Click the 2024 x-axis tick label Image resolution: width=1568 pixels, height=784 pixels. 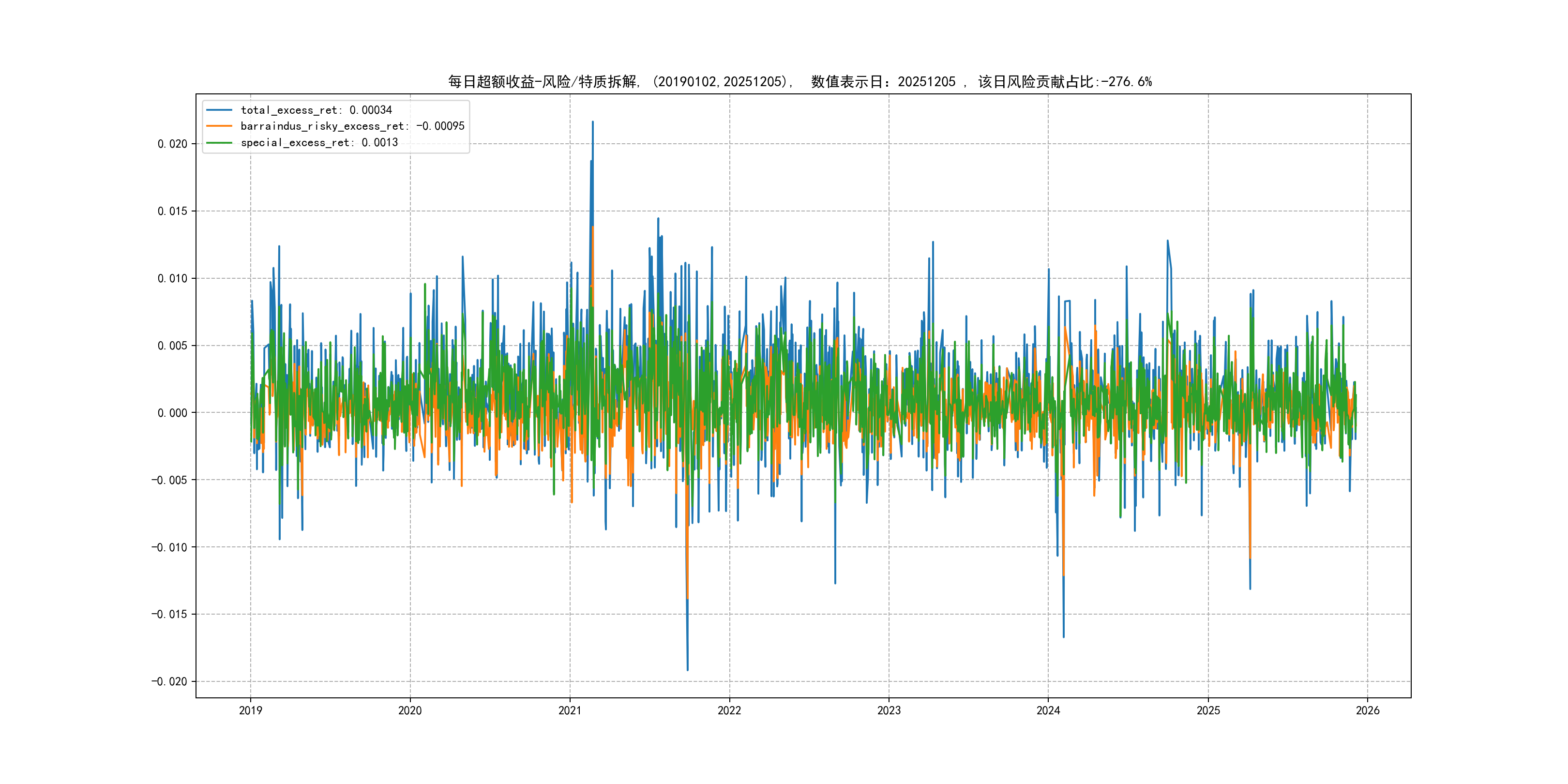click(1048, 710)
